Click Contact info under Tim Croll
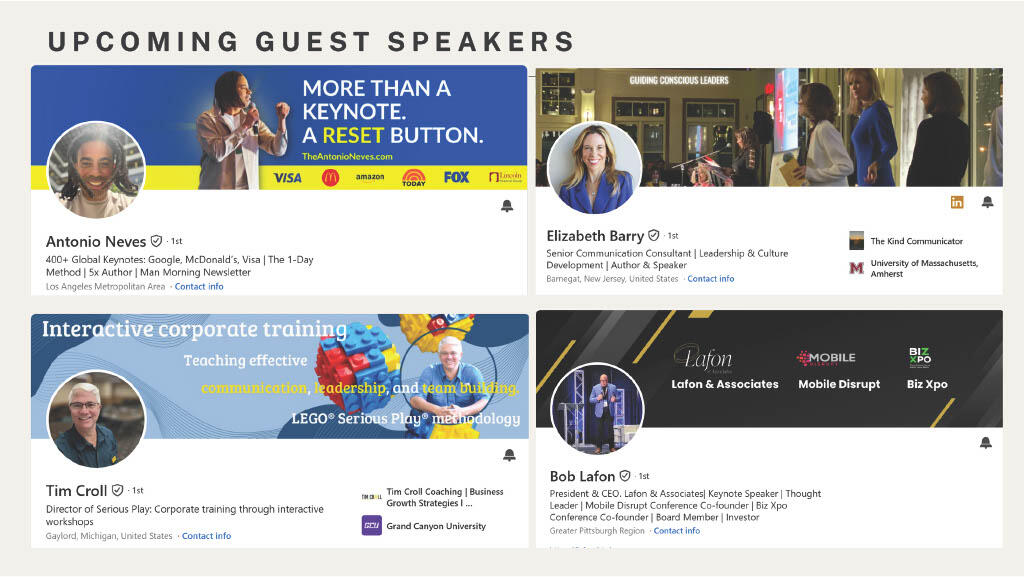This screenshot has height=577, width=1024. point(206,536)
